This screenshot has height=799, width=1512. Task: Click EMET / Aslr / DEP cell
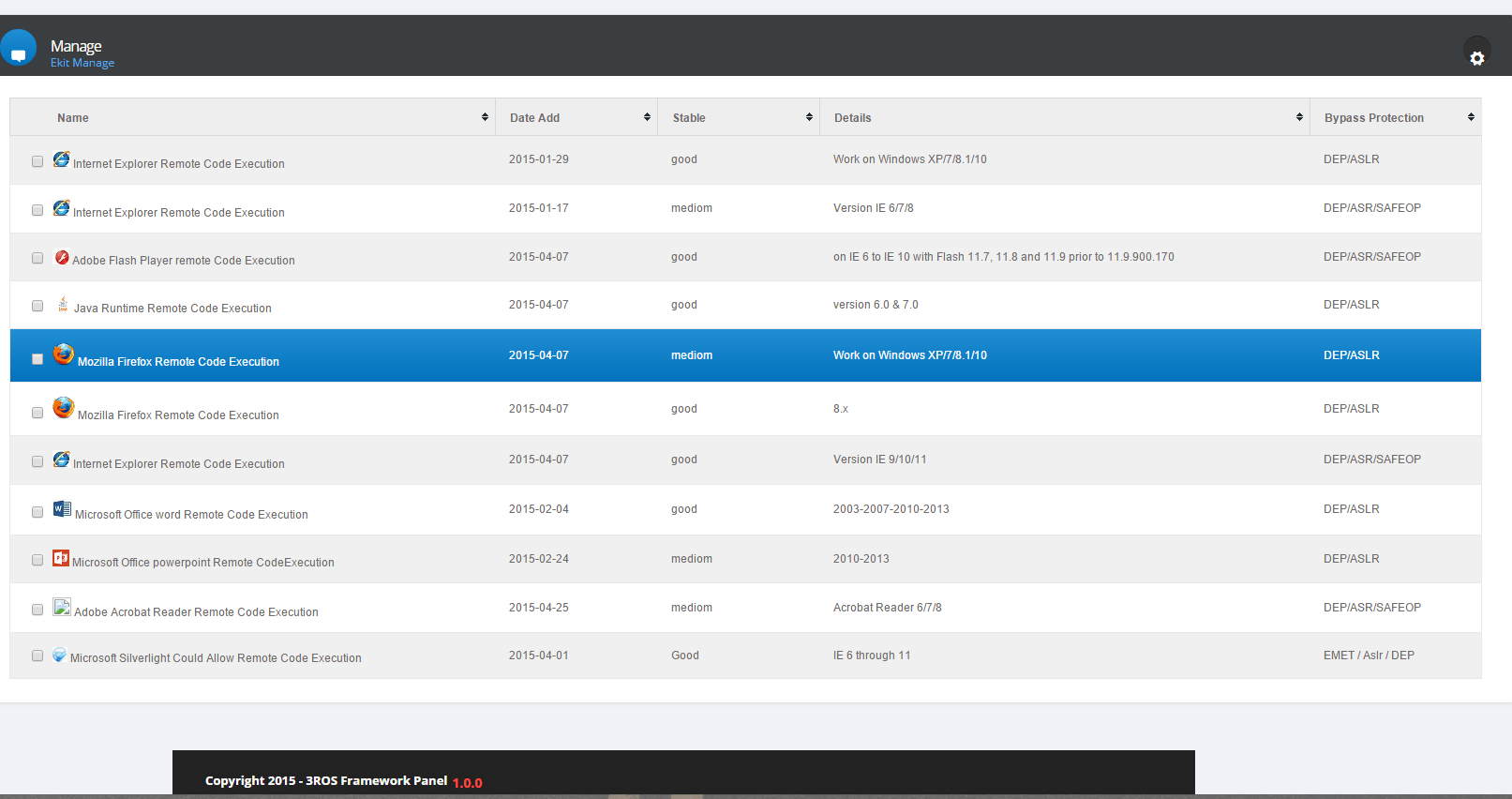(1369, 656)
